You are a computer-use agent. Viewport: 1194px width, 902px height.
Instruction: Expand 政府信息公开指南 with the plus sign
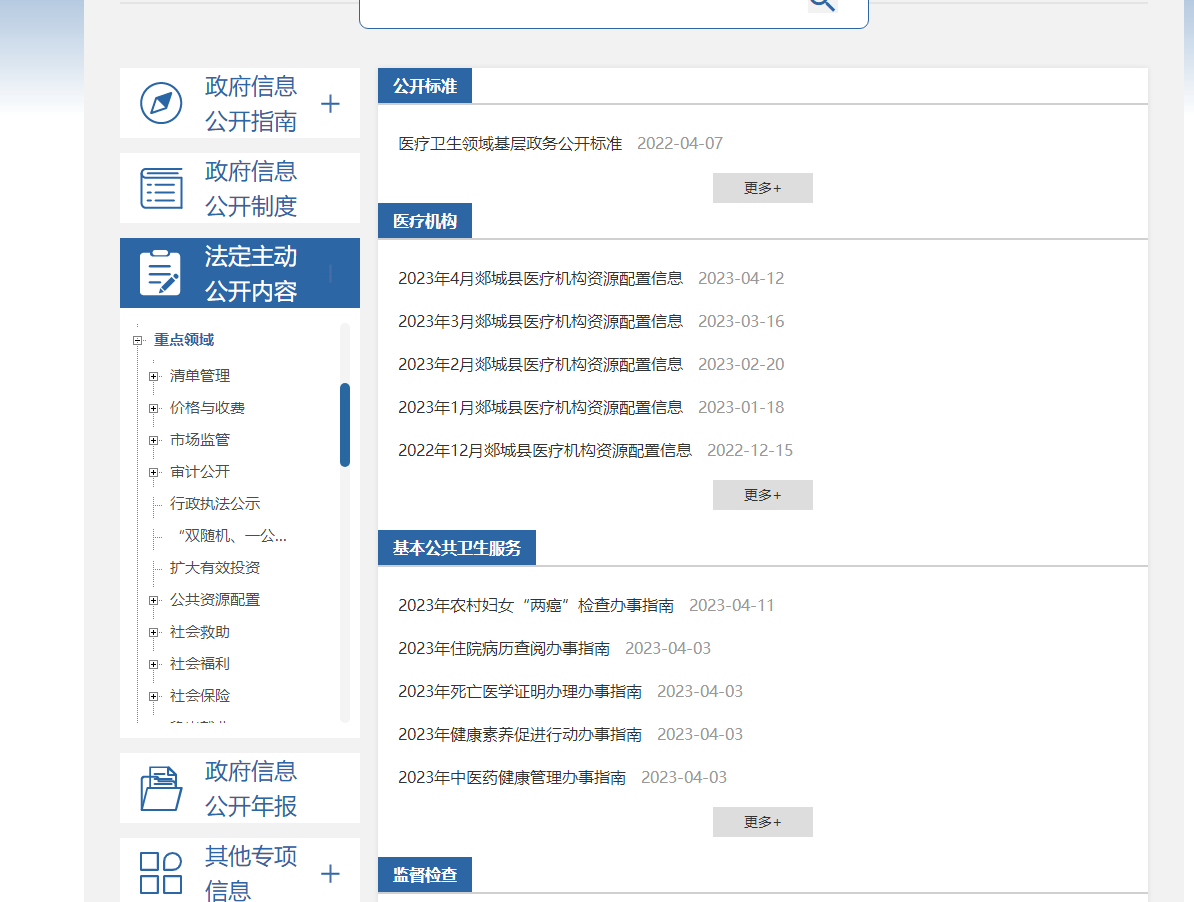(330, 104)
